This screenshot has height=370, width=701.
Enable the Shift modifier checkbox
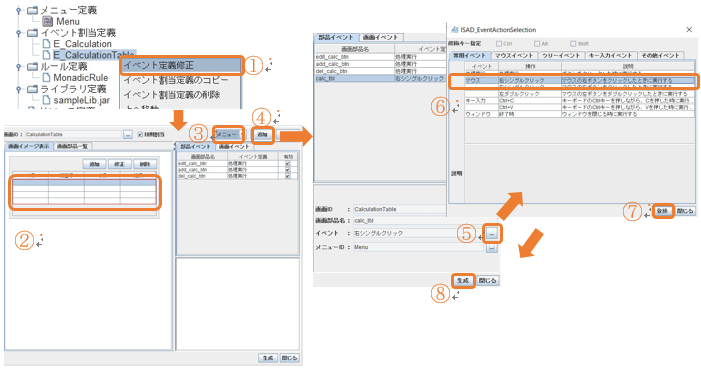click(573, 44)
